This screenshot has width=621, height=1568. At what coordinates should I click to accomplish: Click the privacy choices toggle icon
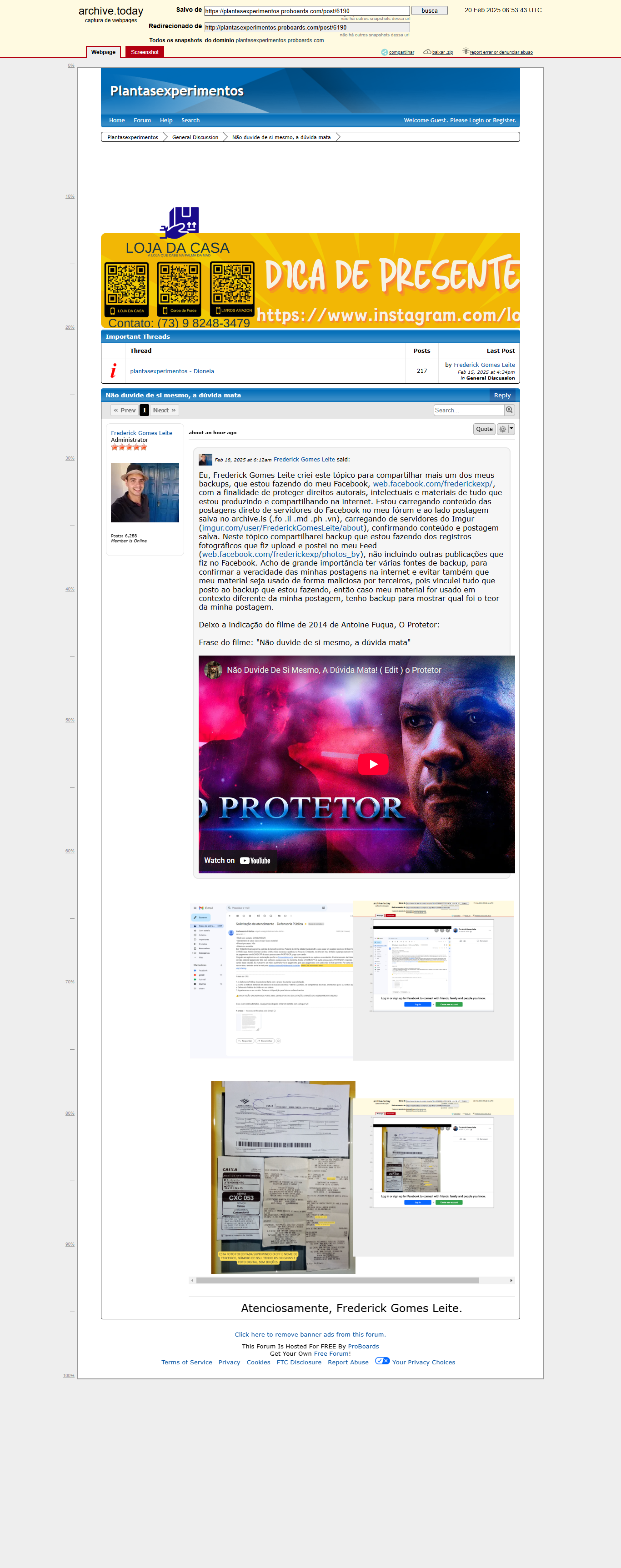[x=382, y=1361]
